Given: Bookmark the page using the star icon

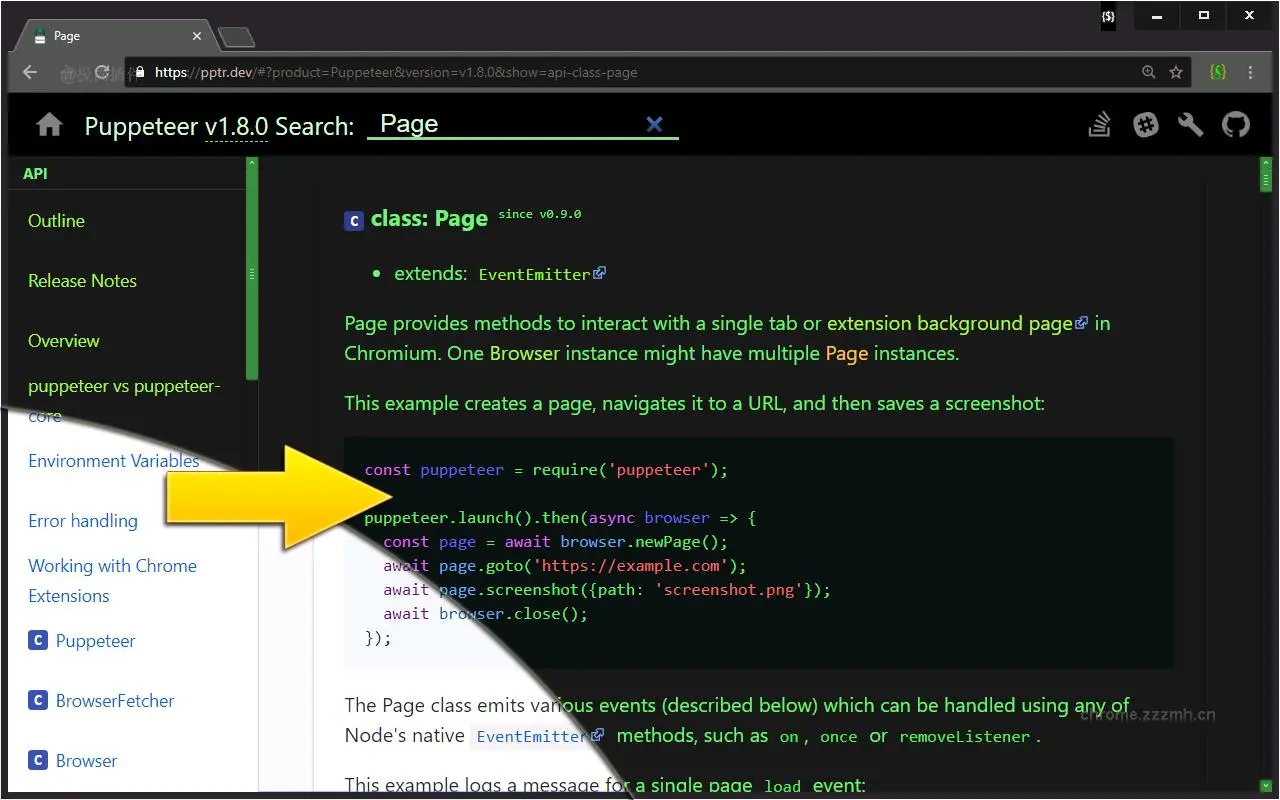Looking at the screenshot, I should 1176,71.
